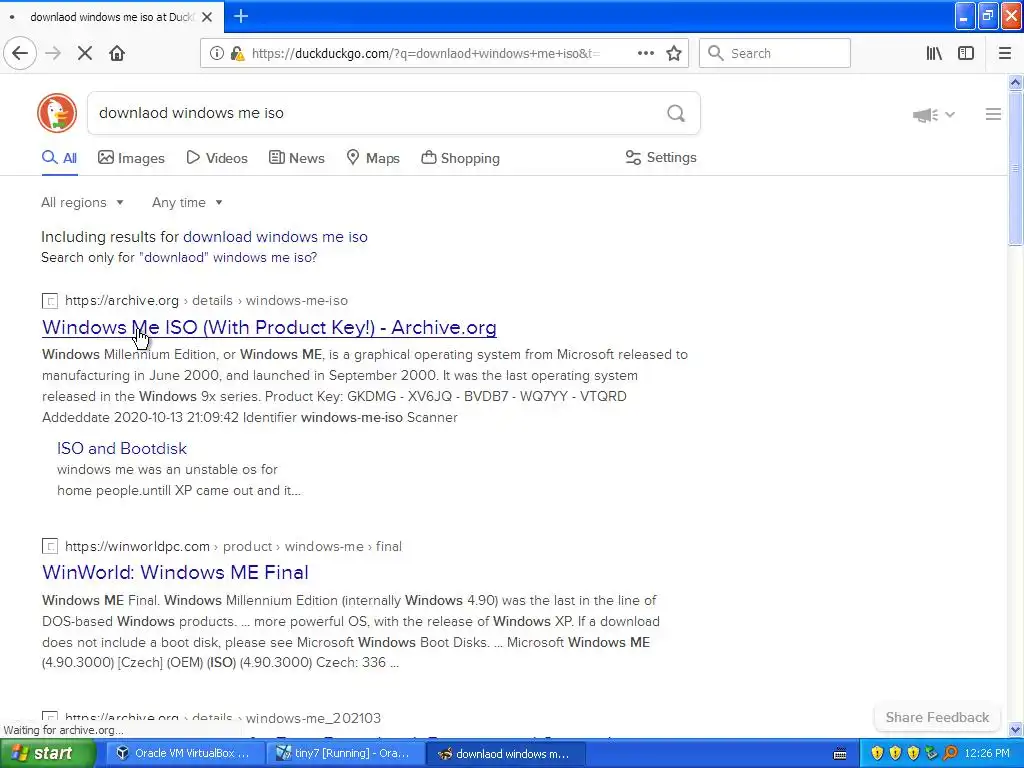The width and height of the screenshot is (1024, 768).
Task: Bookmark this page with the star
Action: pos(674,53)
